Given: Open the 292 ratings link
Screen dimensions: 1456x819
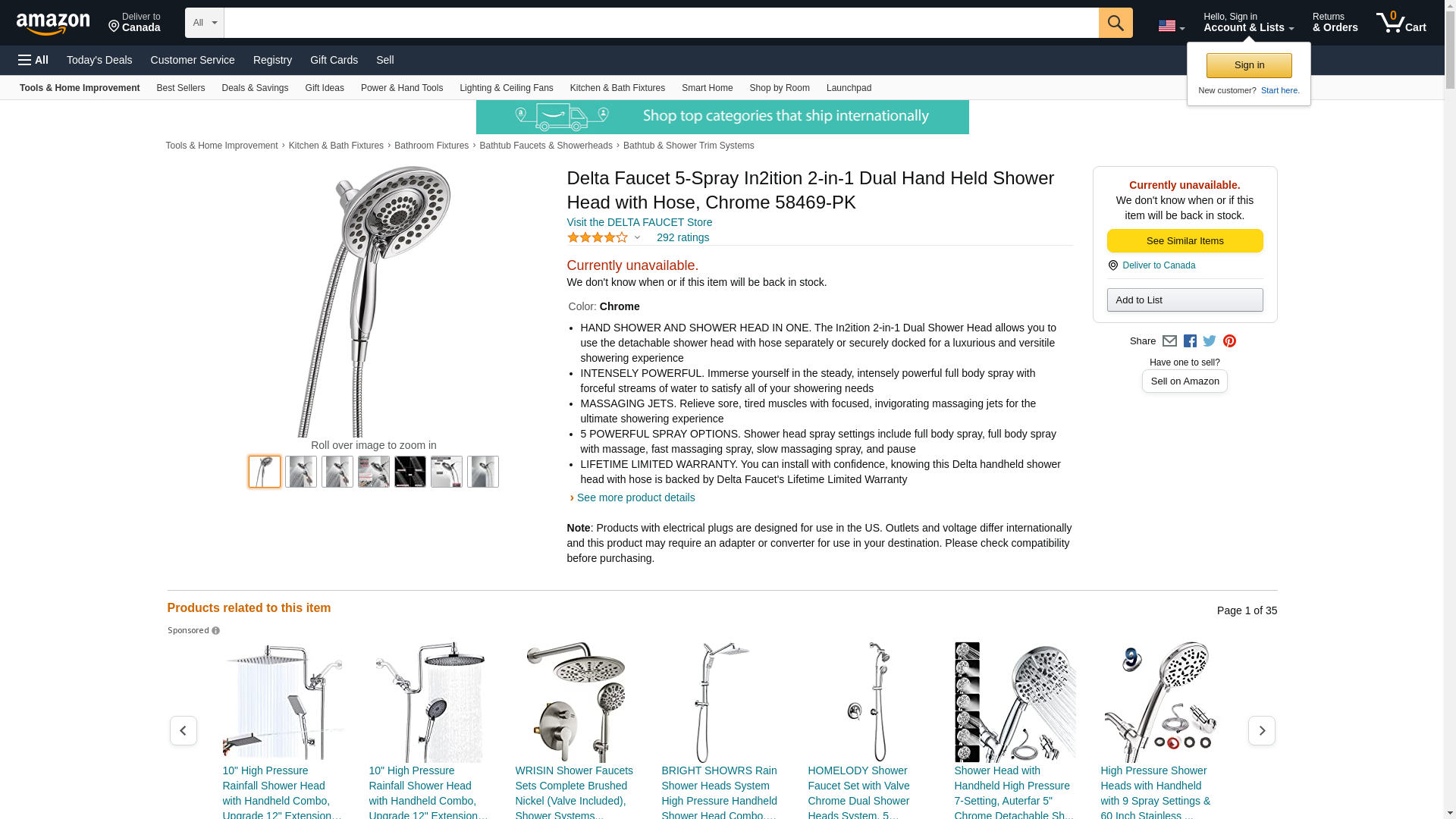Looking at the screenshot, I should 682,237.
